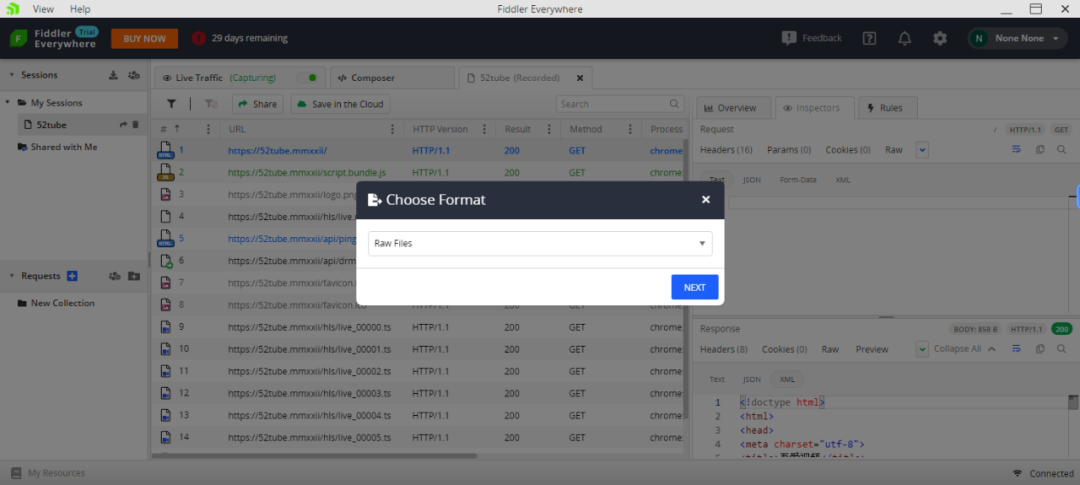Switch to the Composer tab
Screen dimensions: 1080x485
click(x=365, y=78)
